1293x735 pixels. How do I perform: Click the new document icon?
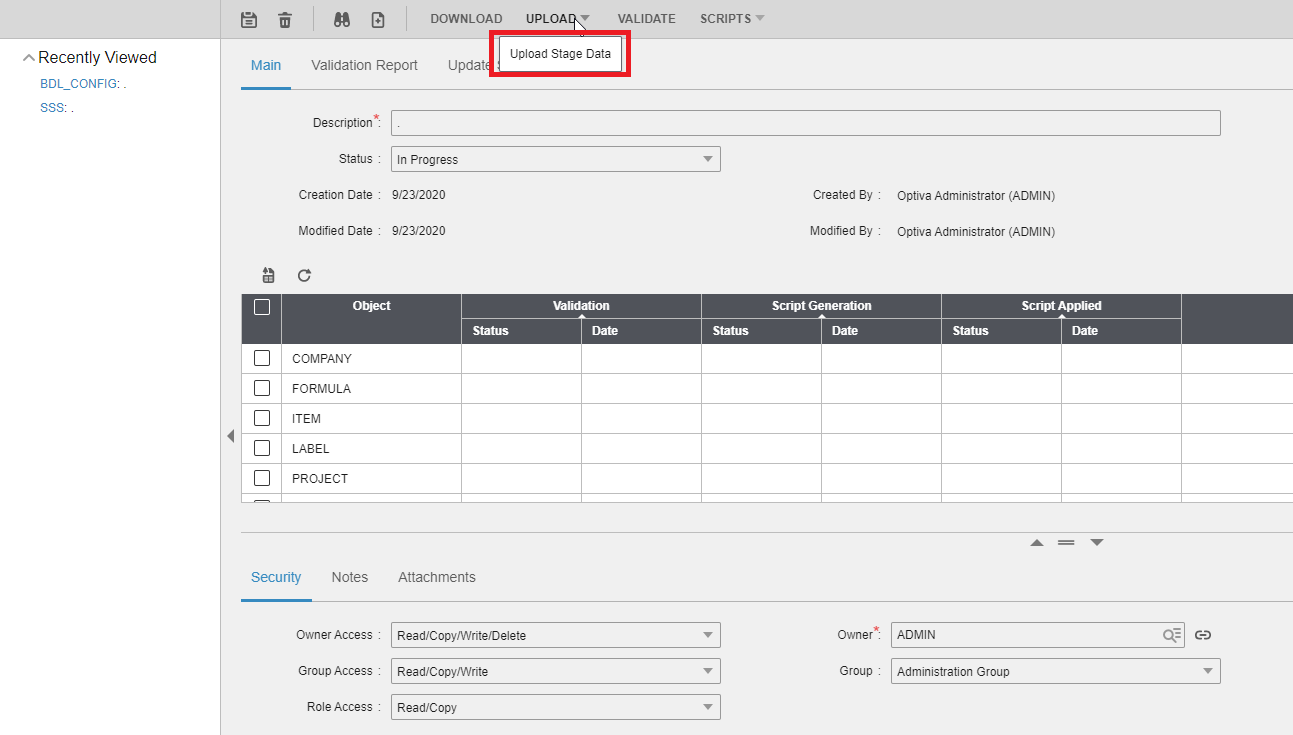[377, 19]
